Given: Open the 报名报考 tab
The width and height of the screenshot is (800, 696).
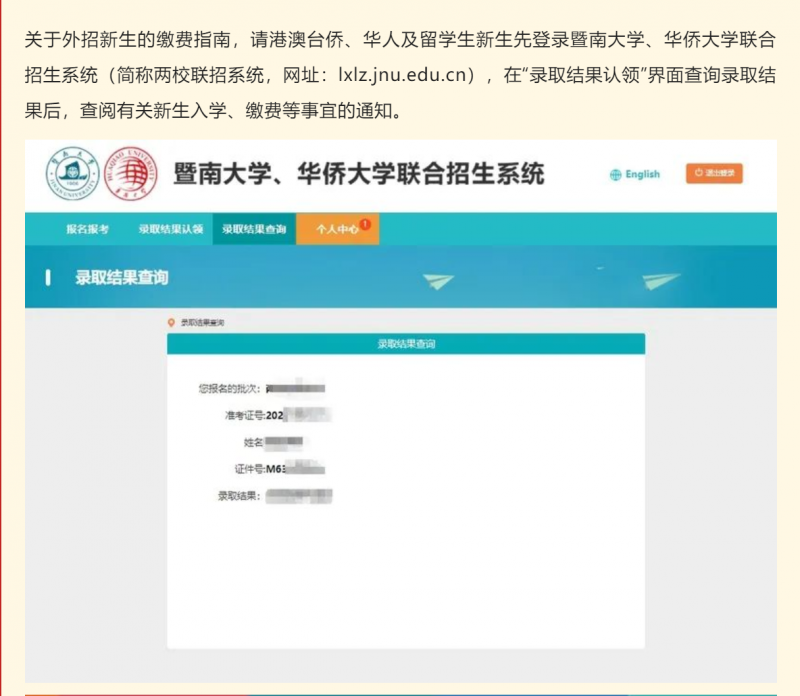Looking at the screenshot, I should [87, 229].
